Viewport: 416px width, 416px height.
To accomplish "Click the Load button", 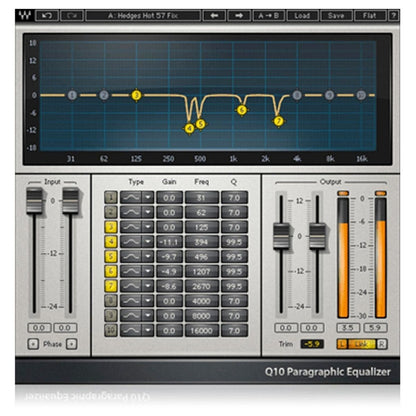I will click(302, 16).
